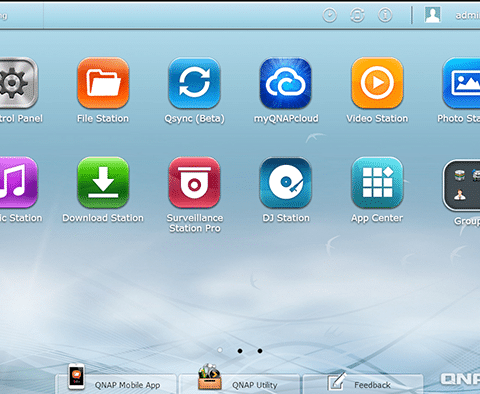The width and height of the screenshot is (480, 394).
Task: Click the Video Station label
Action: pos(377,119)
